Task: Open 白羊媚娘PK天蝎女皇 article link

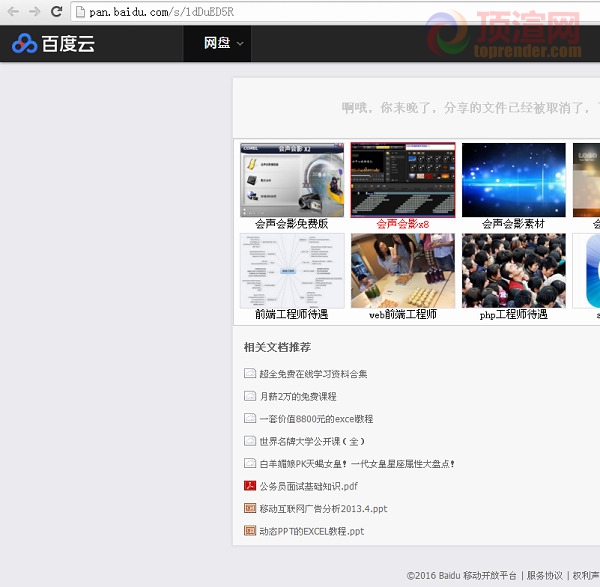Action: (x=357, y=464)
